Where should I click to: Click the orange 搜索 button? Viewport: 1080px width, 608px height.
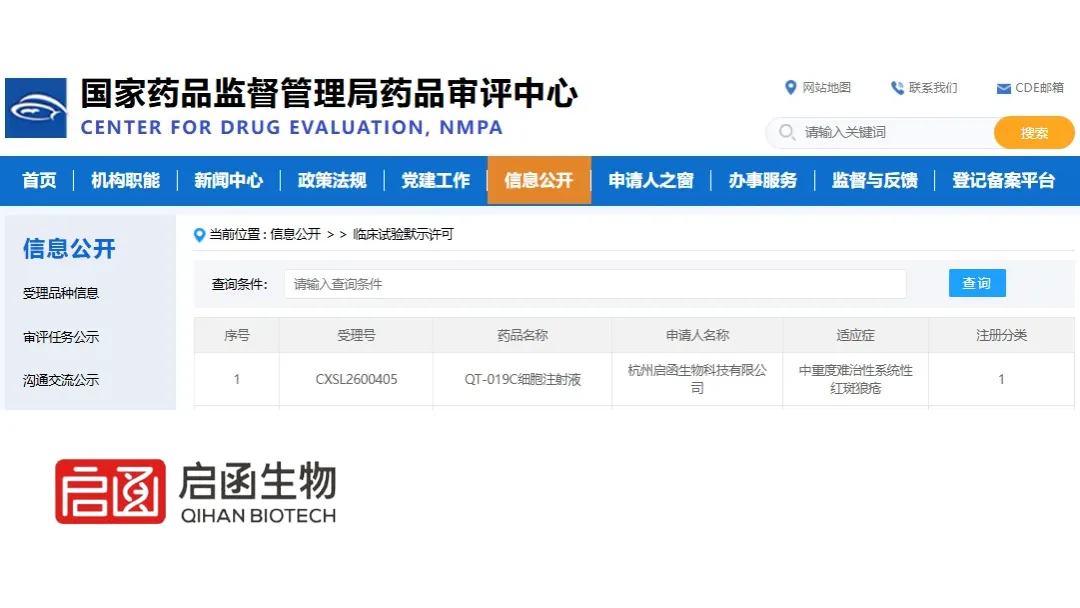[1034, 133]
